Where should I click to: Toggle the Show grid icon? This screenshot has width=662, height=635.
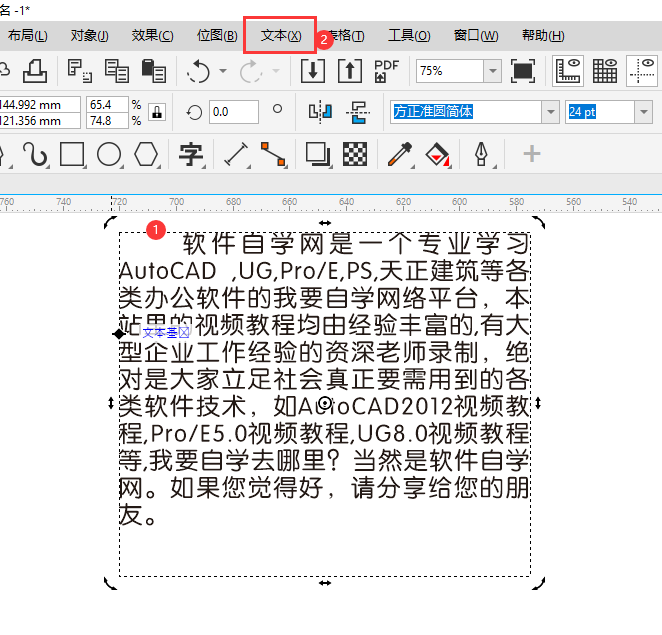tap(605, 71)
